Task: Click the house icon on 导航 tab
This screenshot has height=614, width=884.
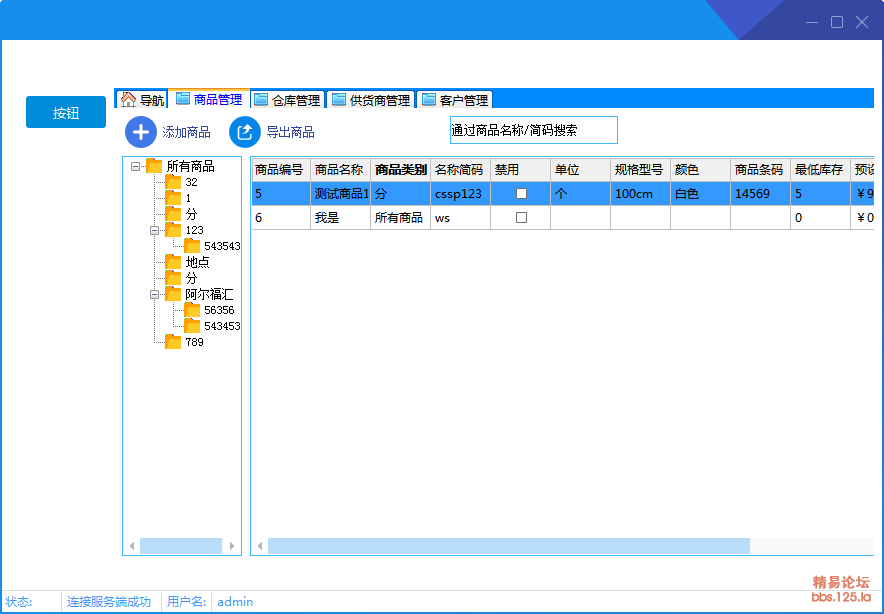Action: click(x=129, y=99)
